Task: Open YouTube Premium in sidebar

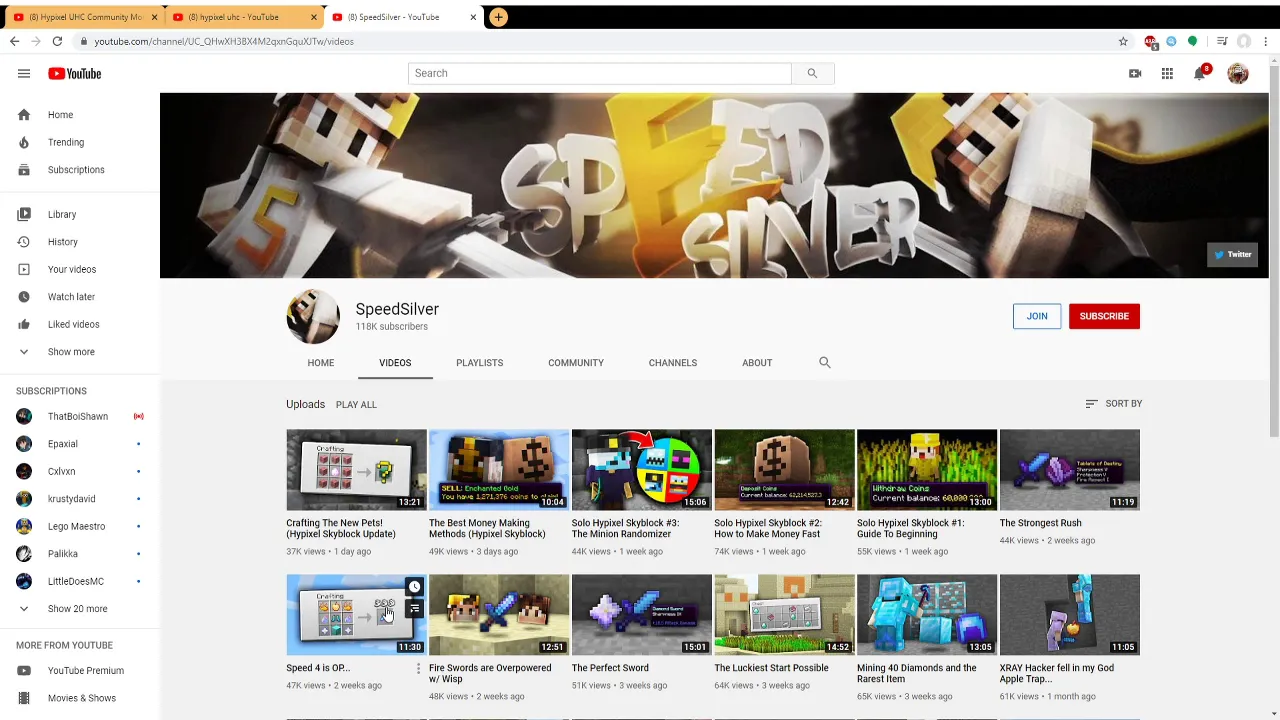Action: [x=80, y=671]
